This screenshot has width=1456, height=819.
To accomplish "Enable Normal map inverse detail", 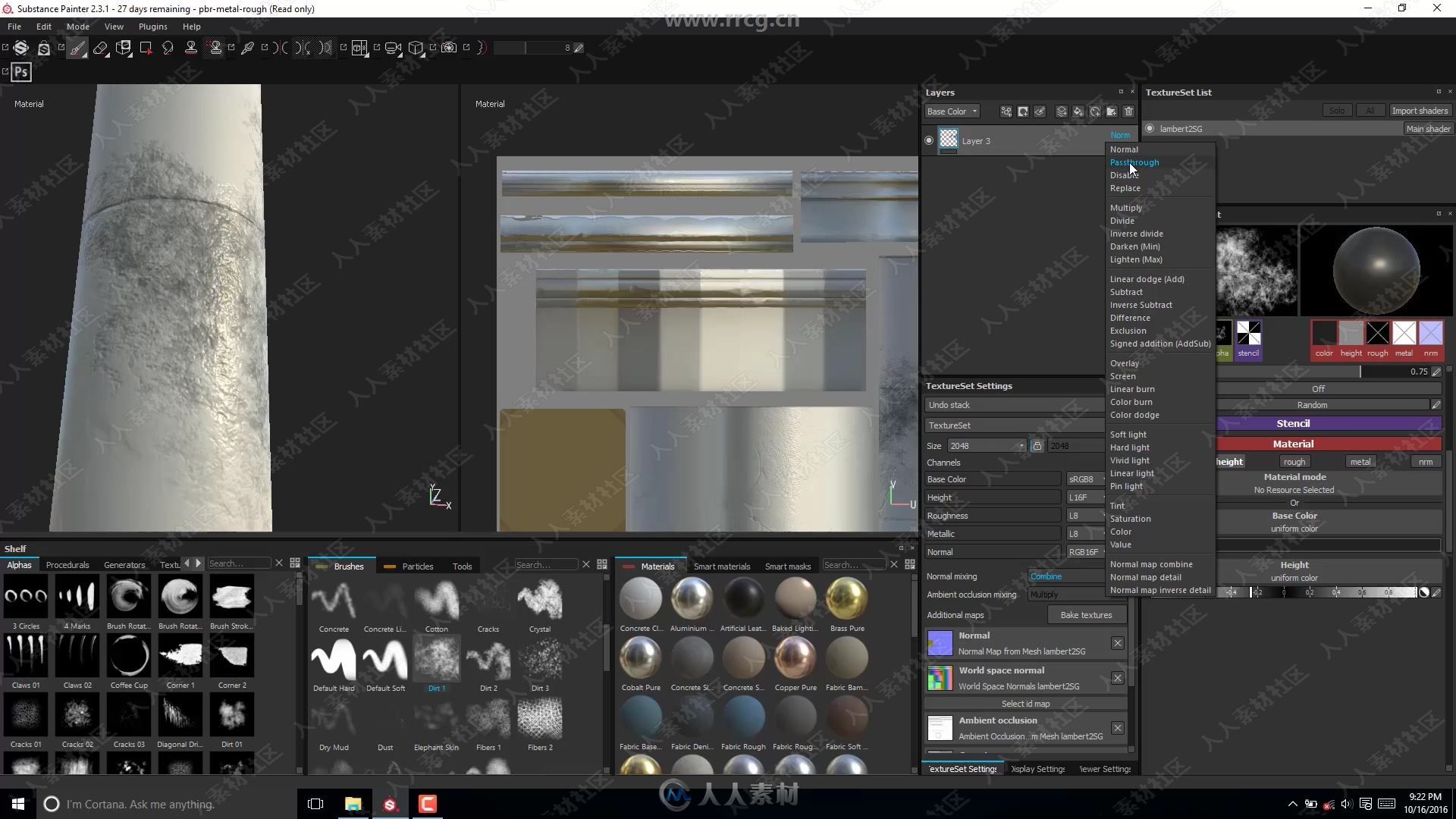I will (x=1160, y=590).
